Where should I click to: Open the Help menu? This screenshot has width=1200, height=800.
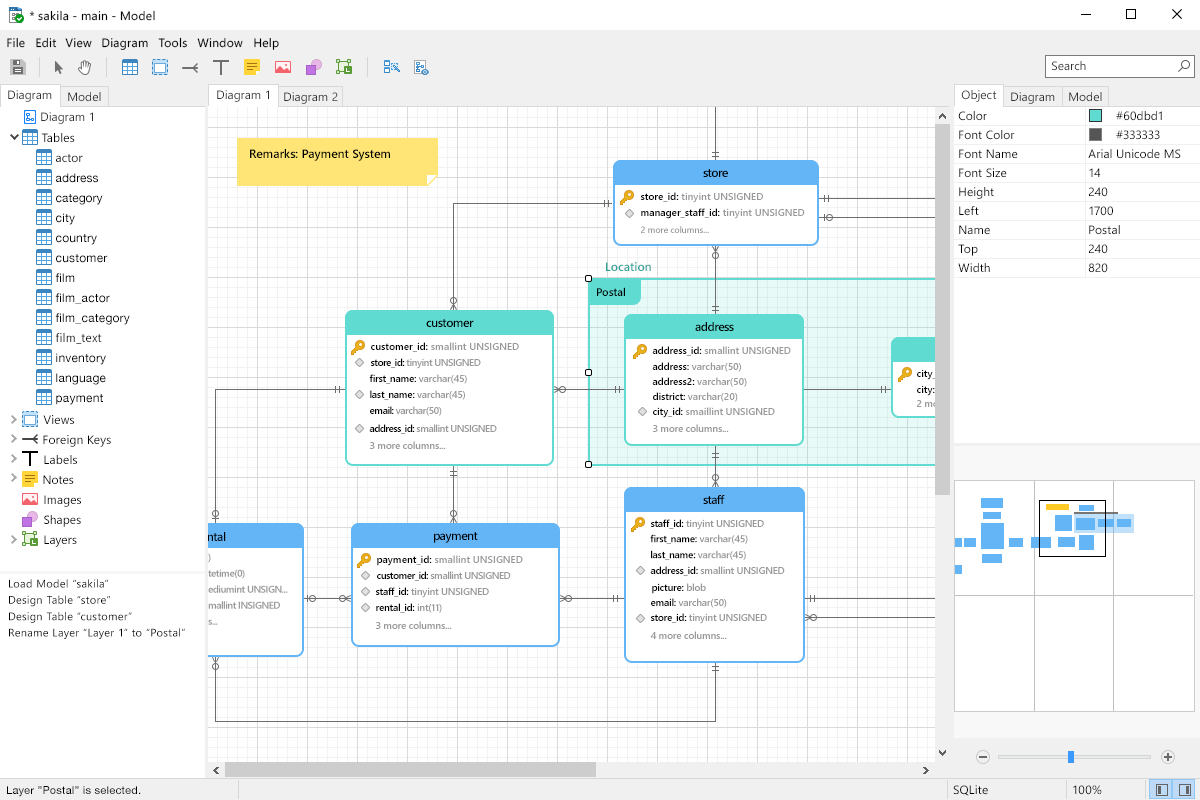(266, 43)
